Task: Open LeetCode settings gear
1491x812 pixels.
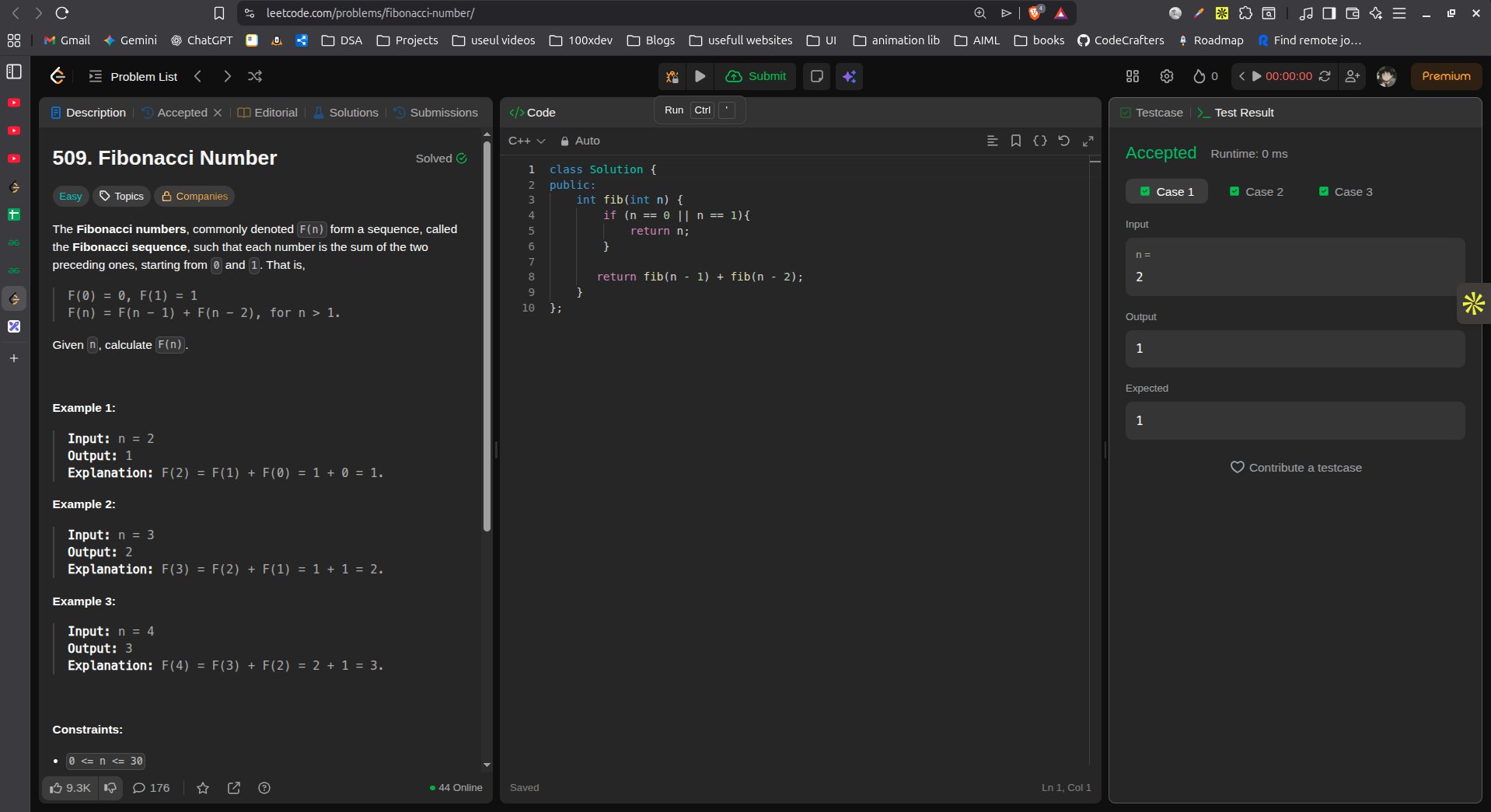Action: 1166,76
